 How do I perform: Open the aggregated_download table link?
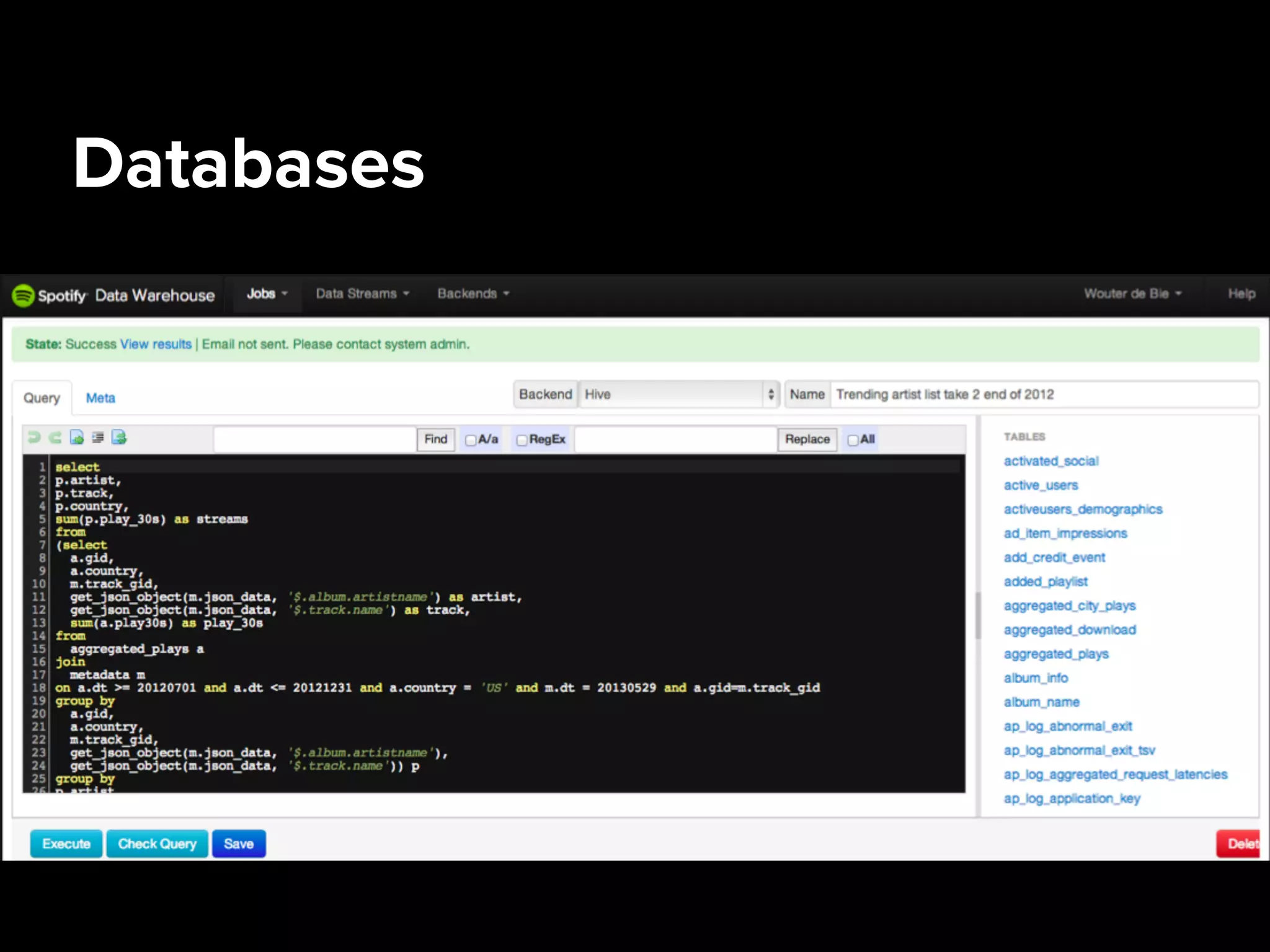1070,630
